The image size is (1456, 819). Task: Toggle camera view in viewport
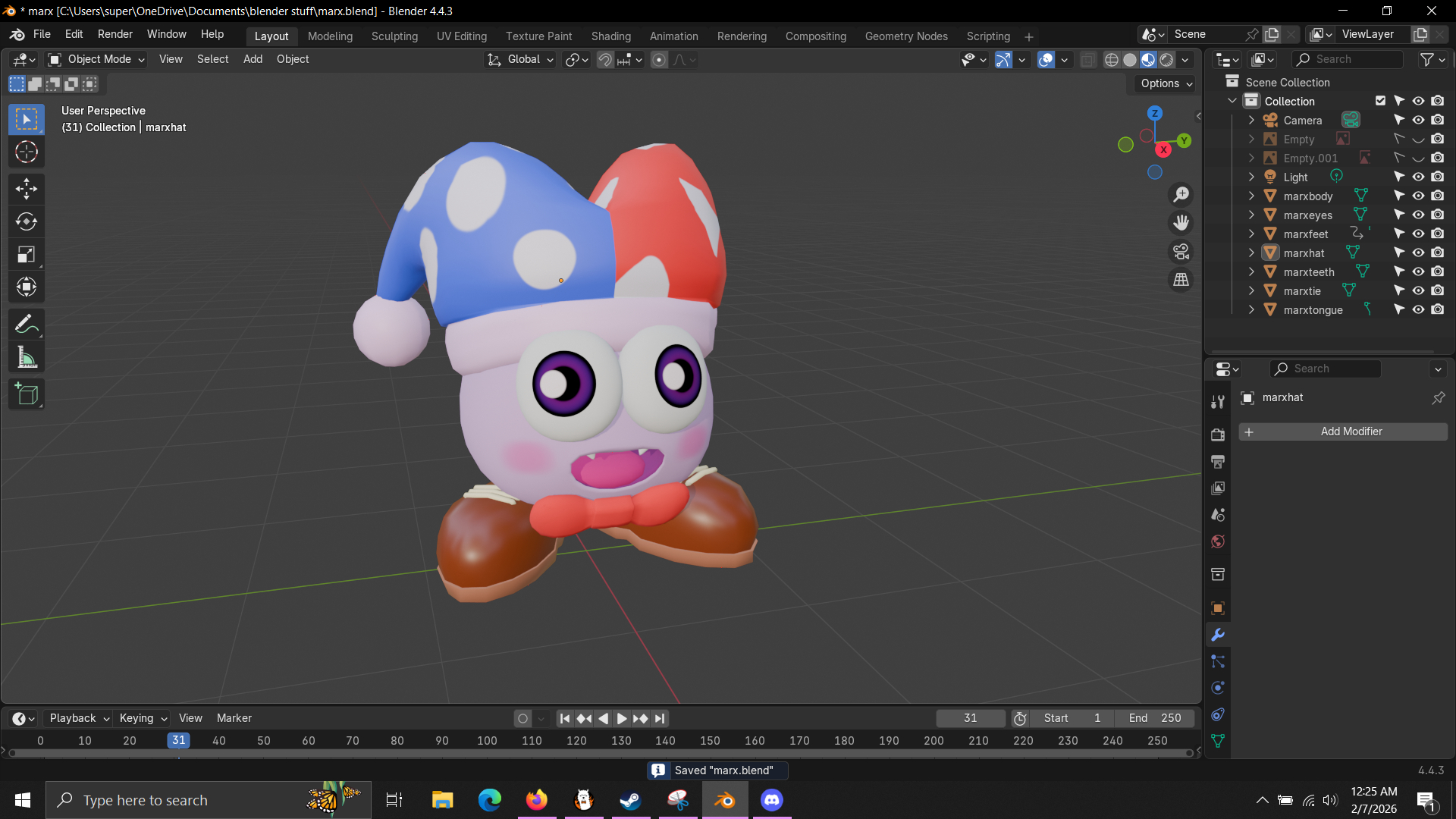1181,252
